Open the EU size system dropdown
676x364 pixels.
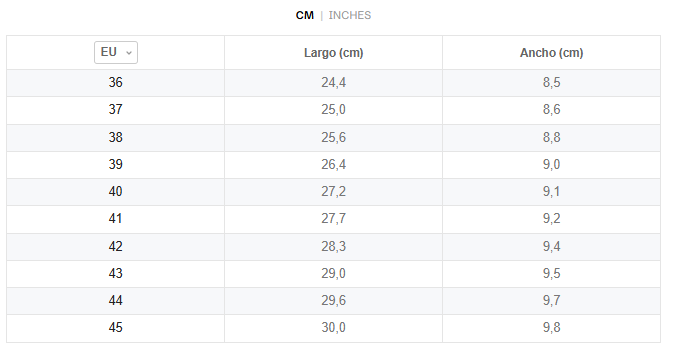(116, 52)
